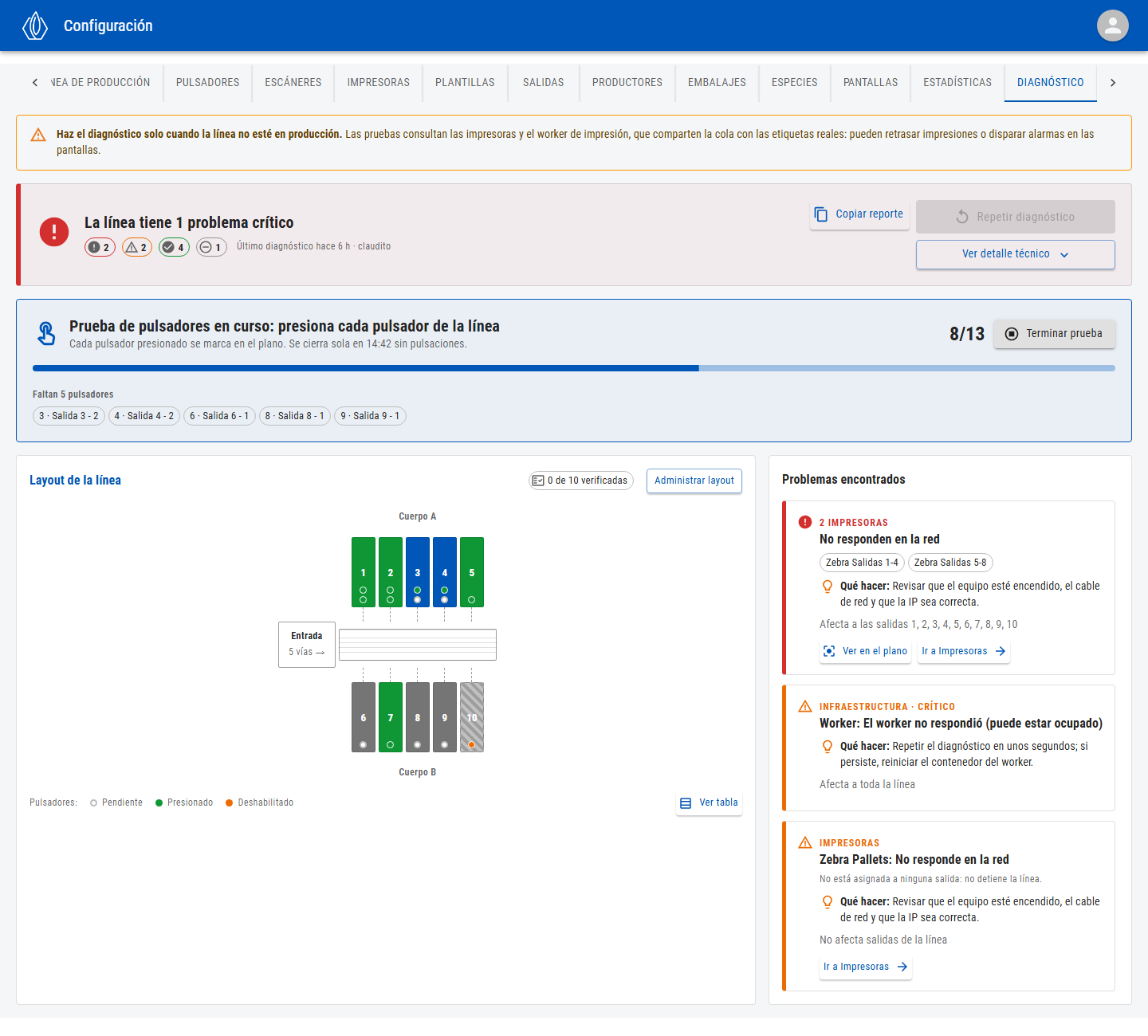Click the 0 de 10 verificadas chip
Screen dimensions: 1148x1036
click(x=581, y=481)
